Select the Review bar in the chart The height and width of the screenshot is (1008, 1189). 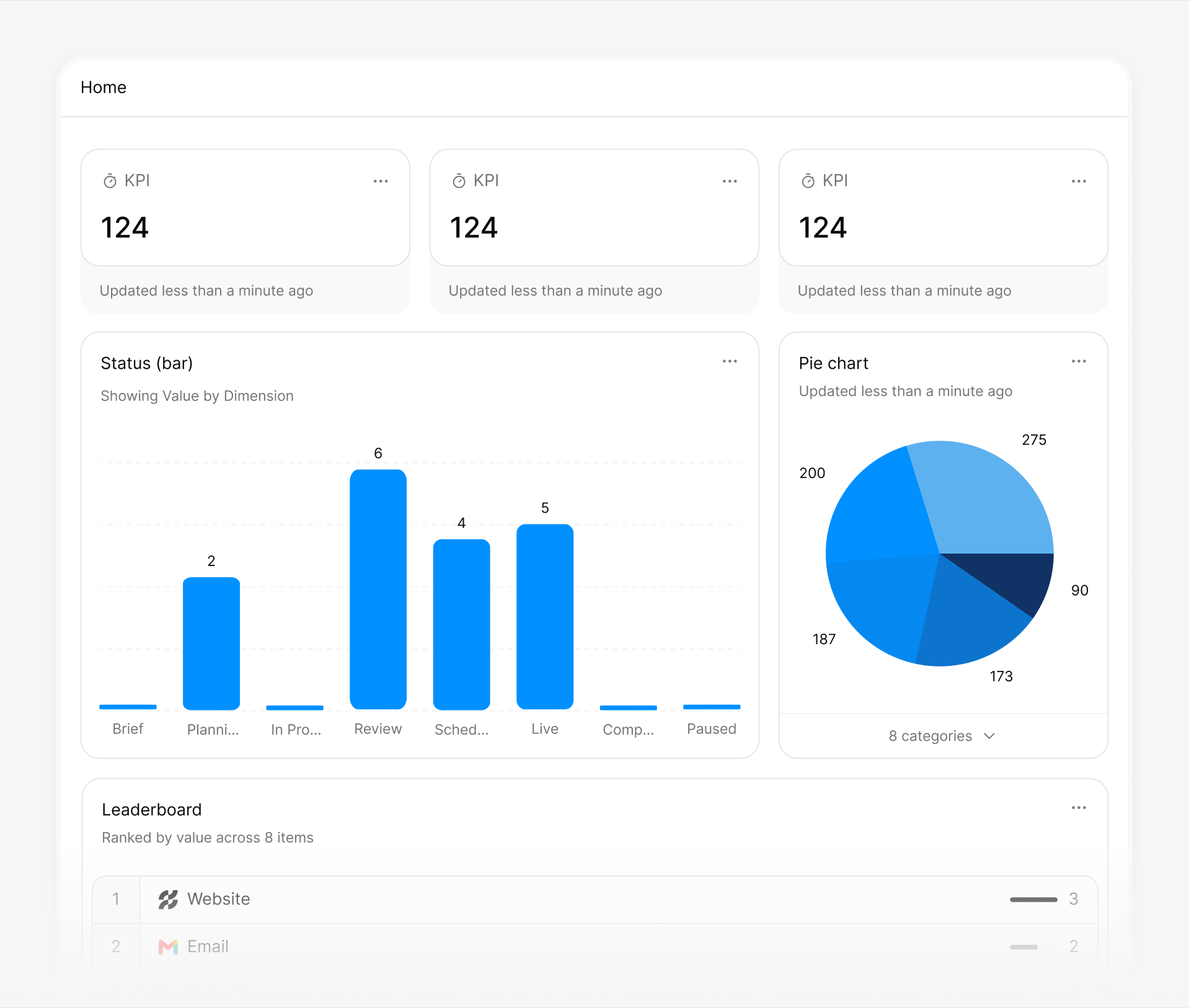coord(378,589)
